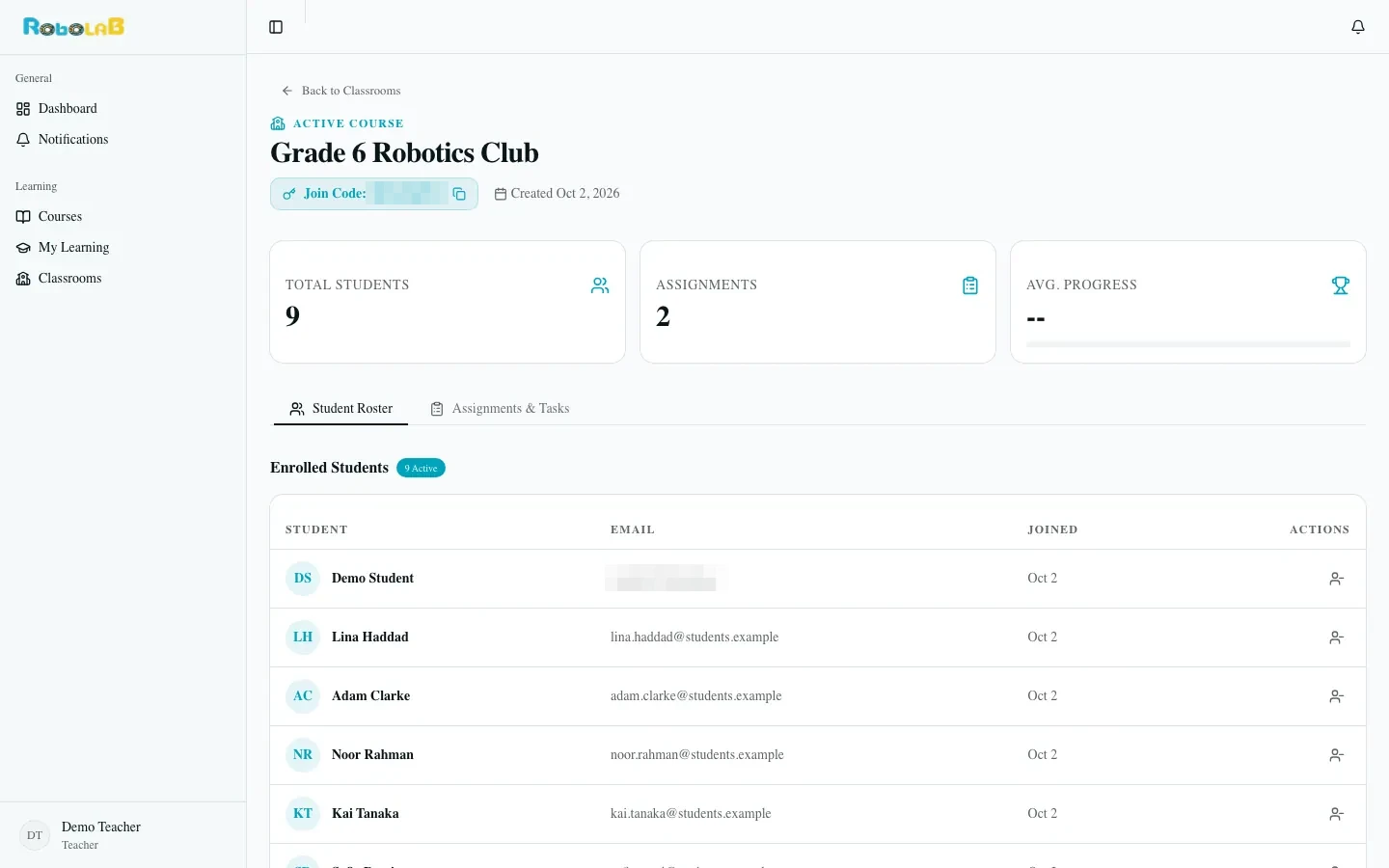Open Notifications in the sidebar
1389x868 pixels.
tap(123, 140)
